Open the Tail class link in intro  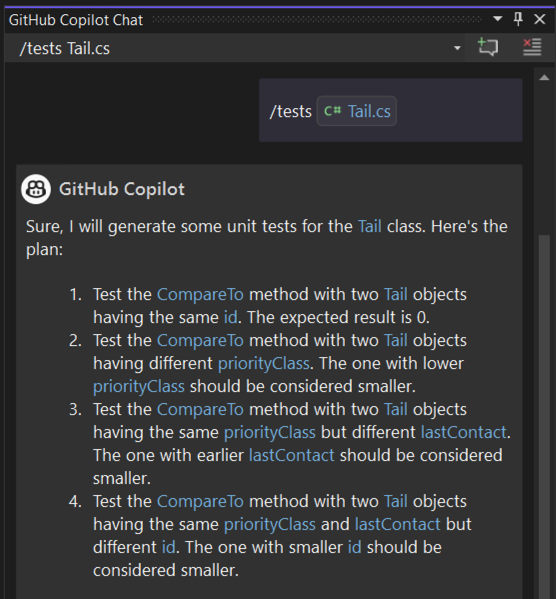[x=370, y=227]
